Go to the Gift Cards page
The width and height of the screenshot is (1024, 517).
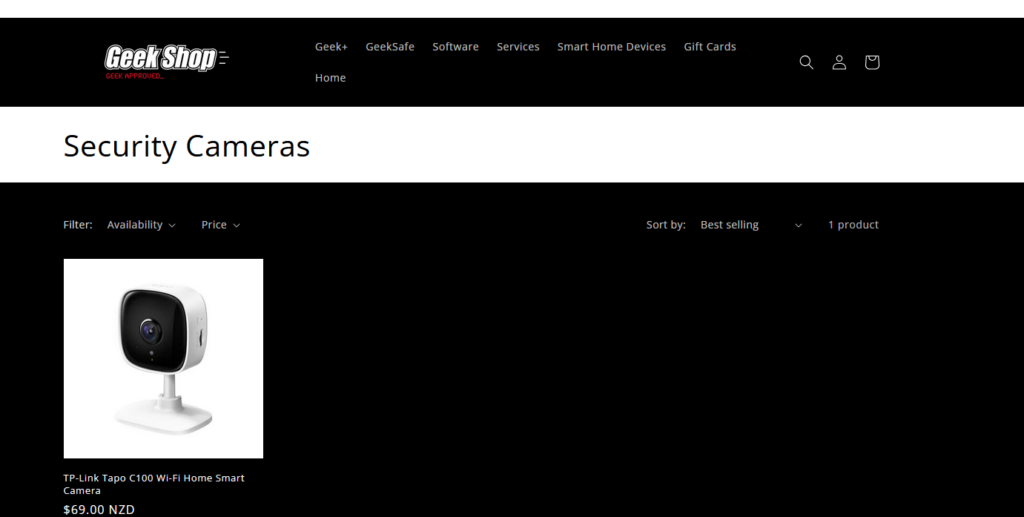point(710,47)
